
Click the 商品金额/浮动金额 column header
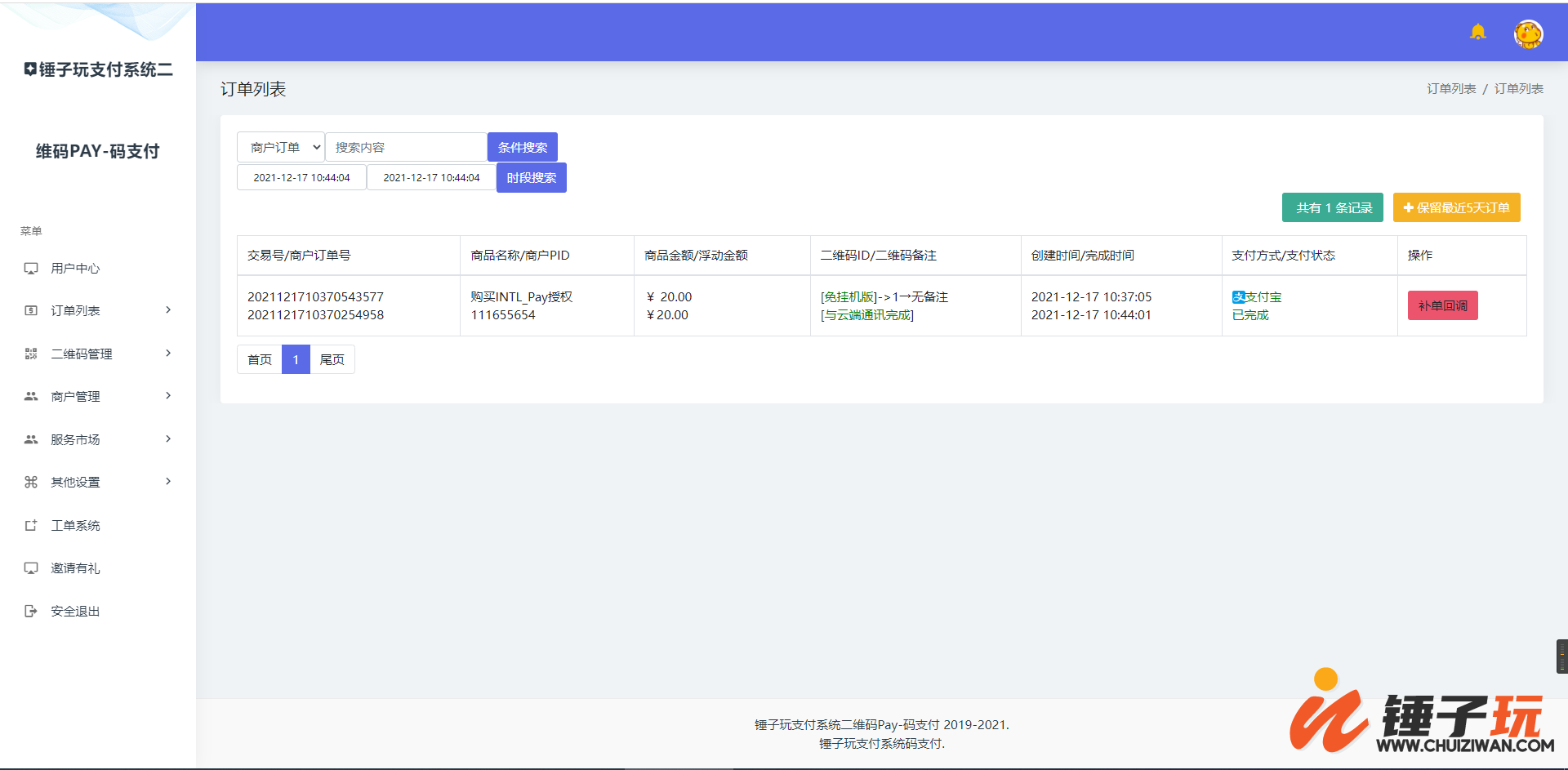[696, 256]
